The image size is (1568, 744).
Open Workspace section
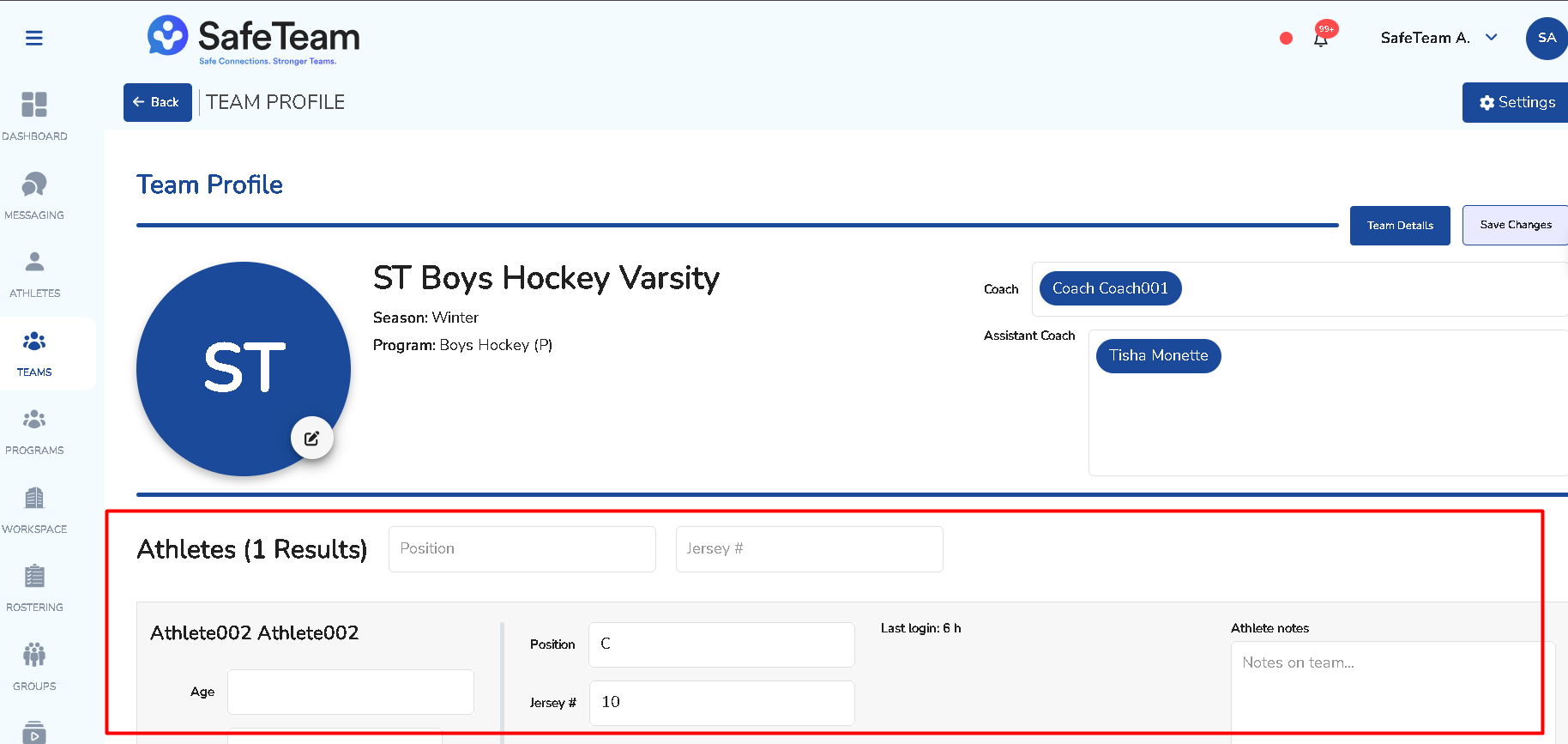point(34,510)
